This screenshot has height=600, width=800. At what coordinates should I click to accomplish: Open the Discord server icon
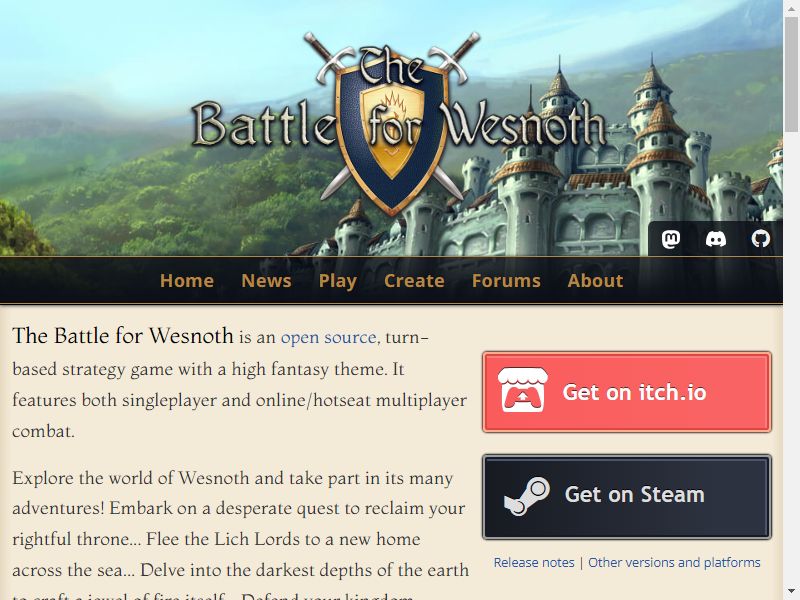(715, 239)
